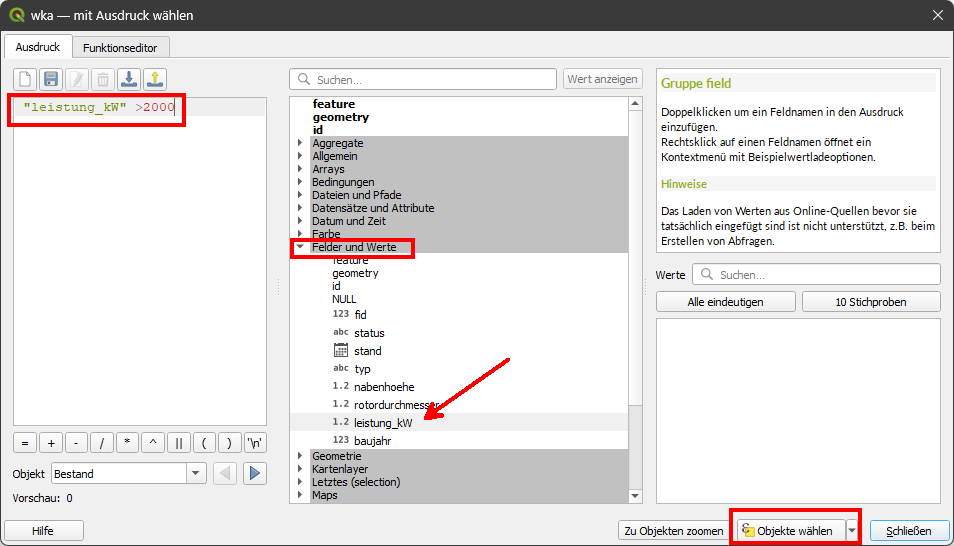Screen dimensions: 954x546
Task: Click the Werte search field
Action: coord(816,275)
